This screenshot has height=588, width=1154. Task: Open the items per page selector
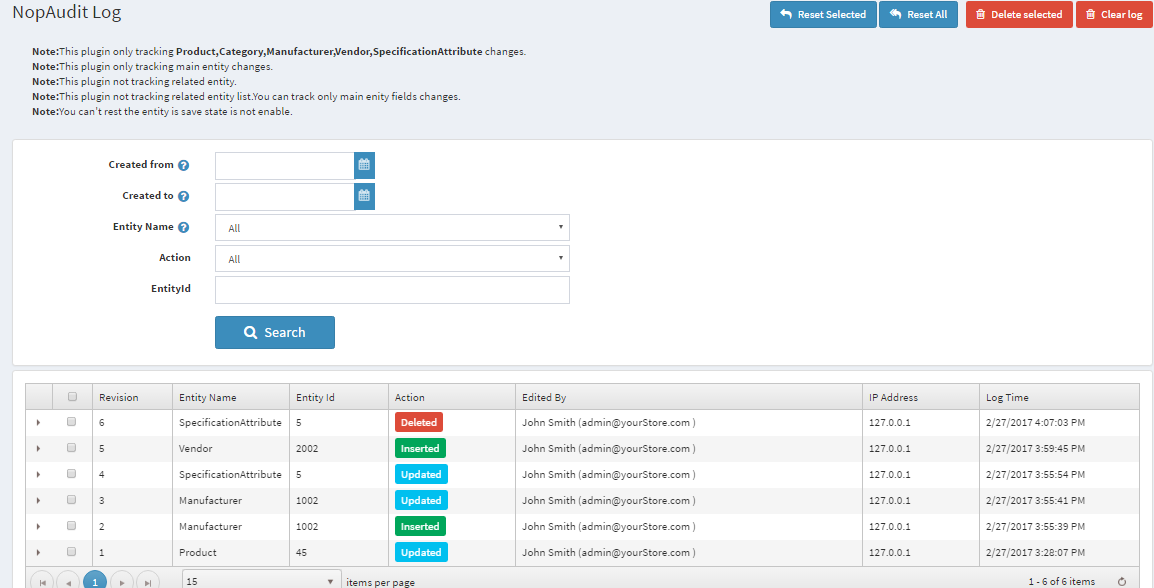[x=262, y=581]
